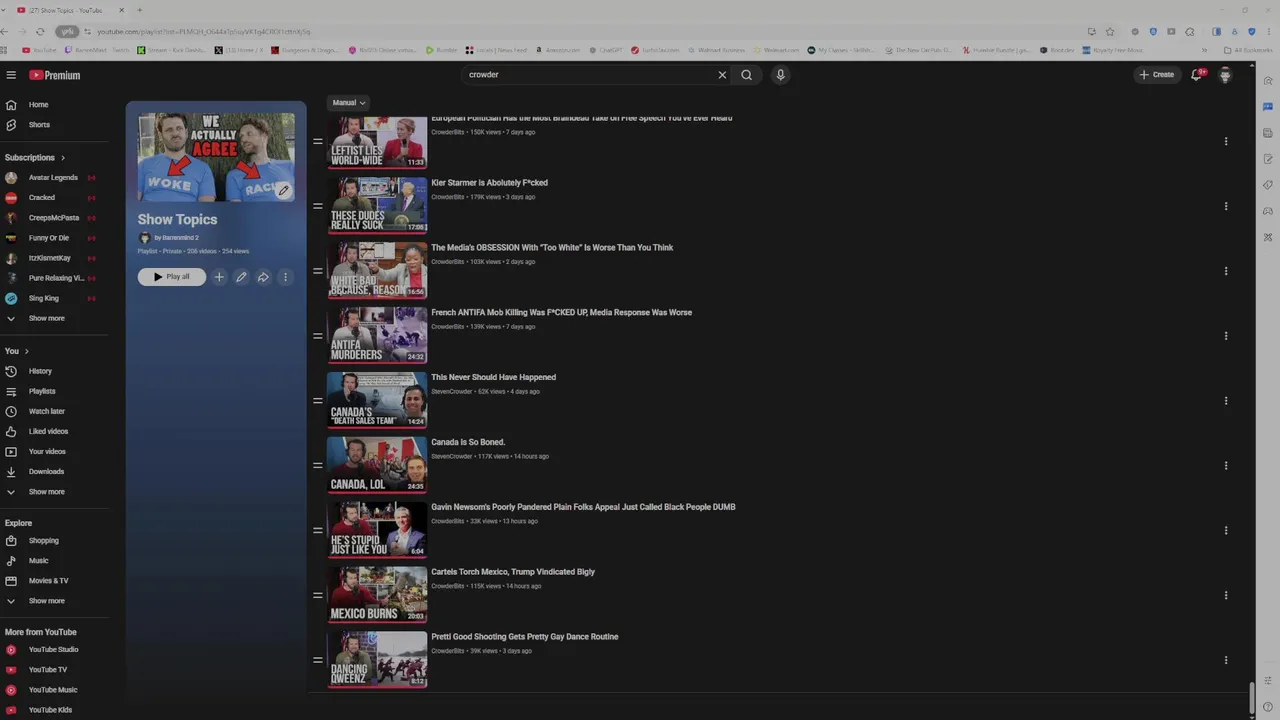Open the Funny Or Die subscription
The height and width of the screenshot is (720, 1280).
pos(49,238)
